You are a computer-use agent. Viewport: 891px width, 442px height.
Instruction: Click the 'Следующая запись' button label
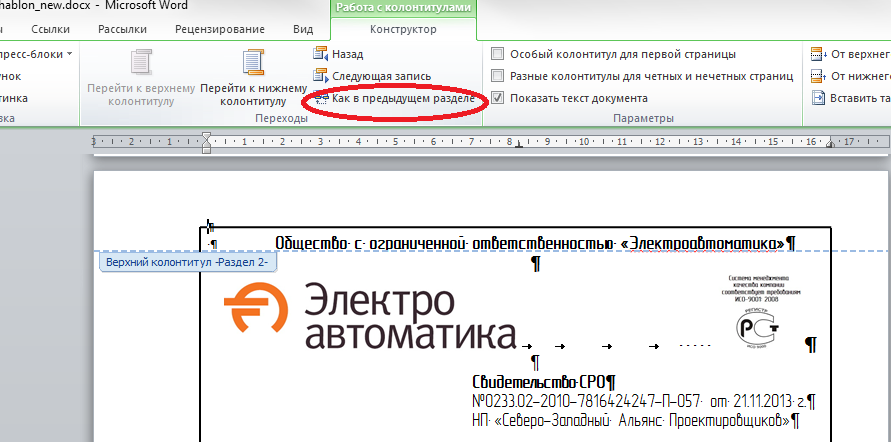point(381,76)
